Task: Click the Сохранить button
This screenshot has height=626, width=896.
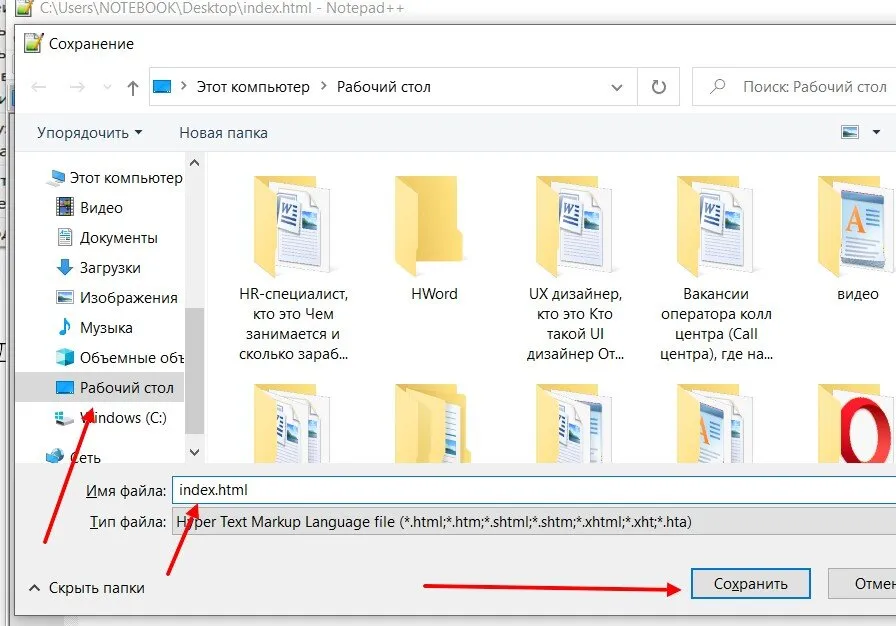Action: click(x=750, y=583)
